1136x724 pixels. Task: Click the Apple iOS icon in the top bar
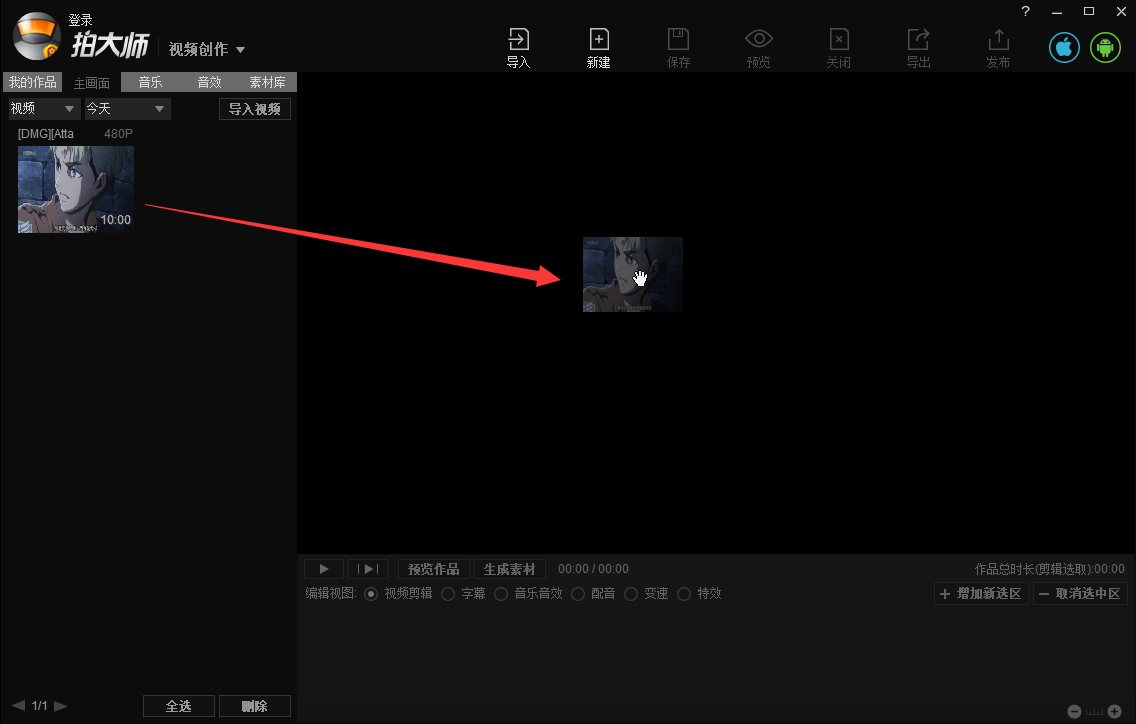[x=1063, y=46]
